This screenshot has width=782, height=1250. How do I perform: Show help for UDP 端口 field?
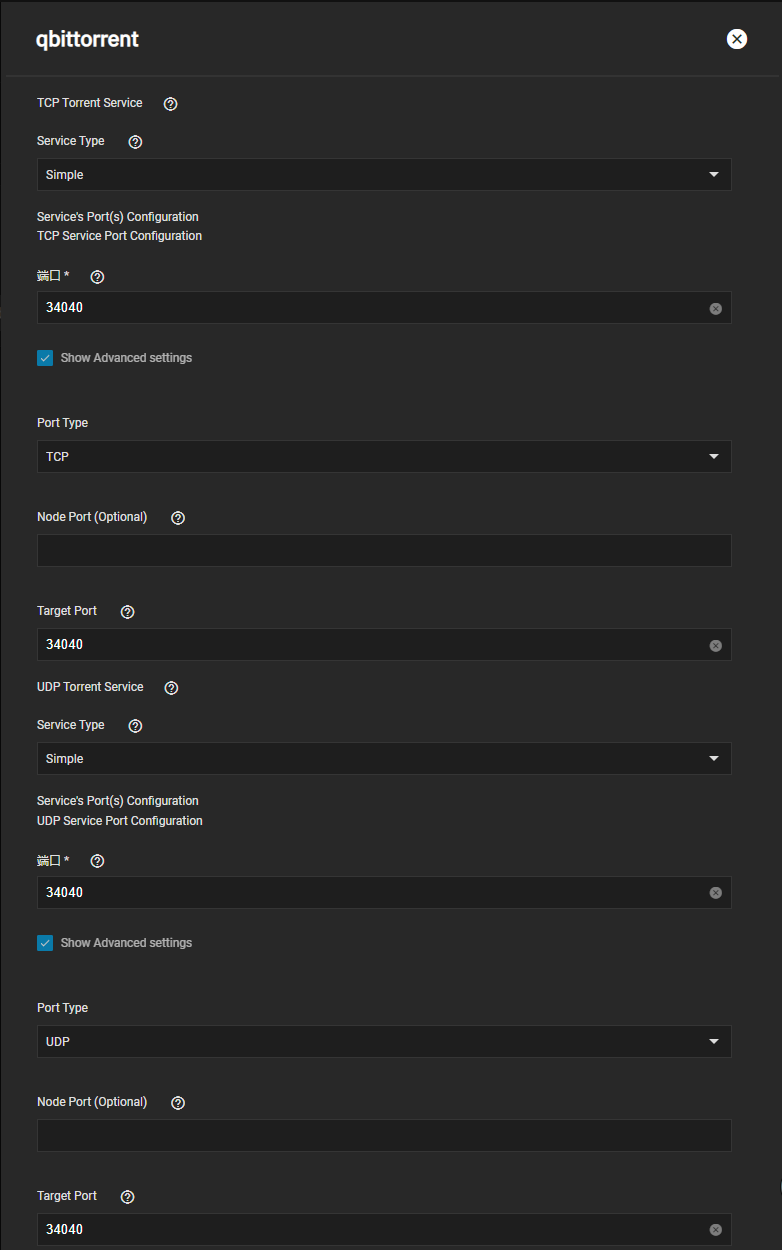coord(97,862)
